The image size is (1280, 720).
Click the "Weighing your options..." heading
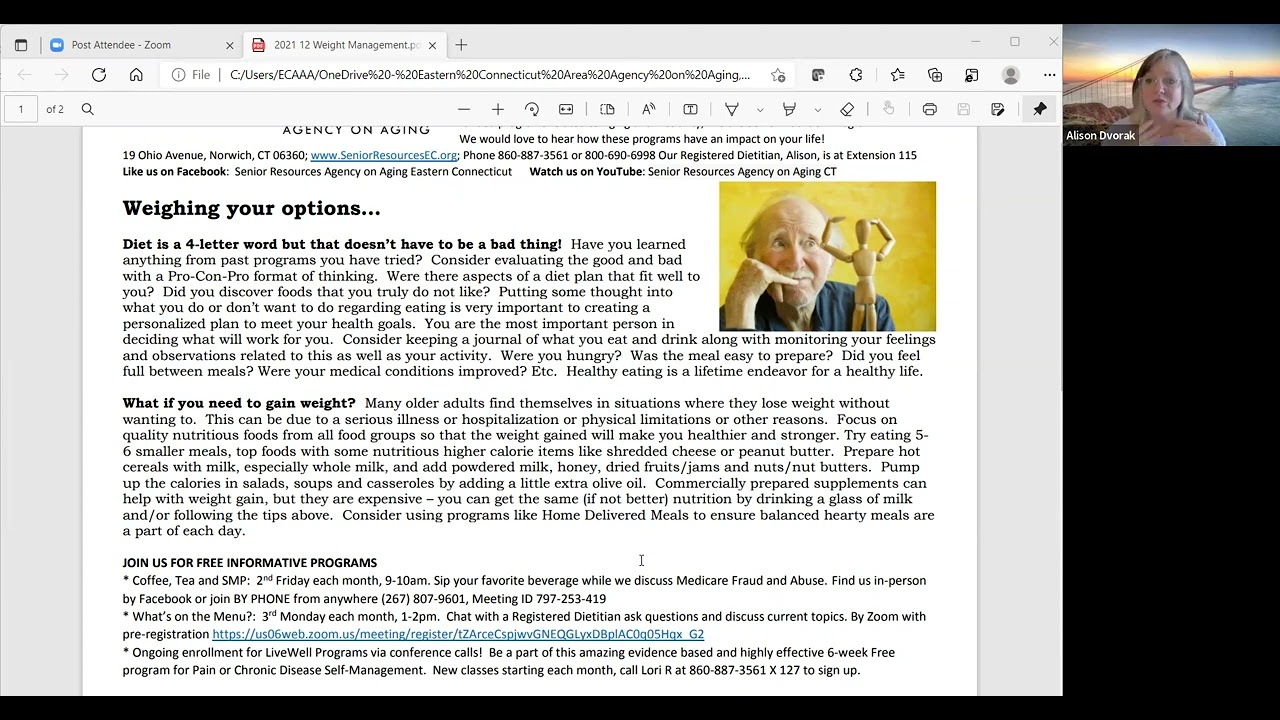(x=252, y=208)
